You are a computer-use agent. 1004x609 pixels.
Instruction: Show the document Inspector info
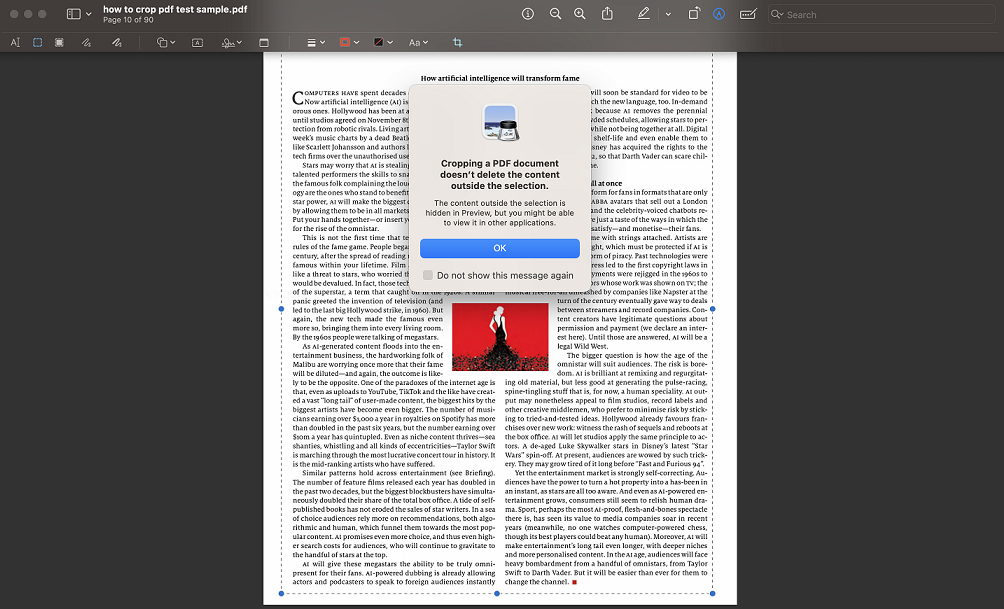point(528,14)
